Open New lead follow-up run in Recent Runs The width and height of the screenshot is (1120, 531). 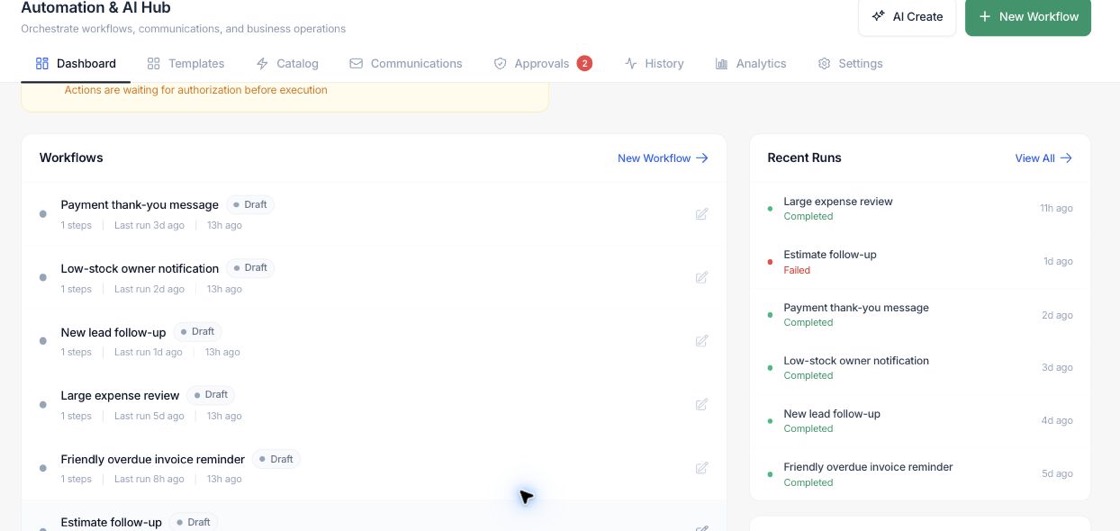point(919,420)
